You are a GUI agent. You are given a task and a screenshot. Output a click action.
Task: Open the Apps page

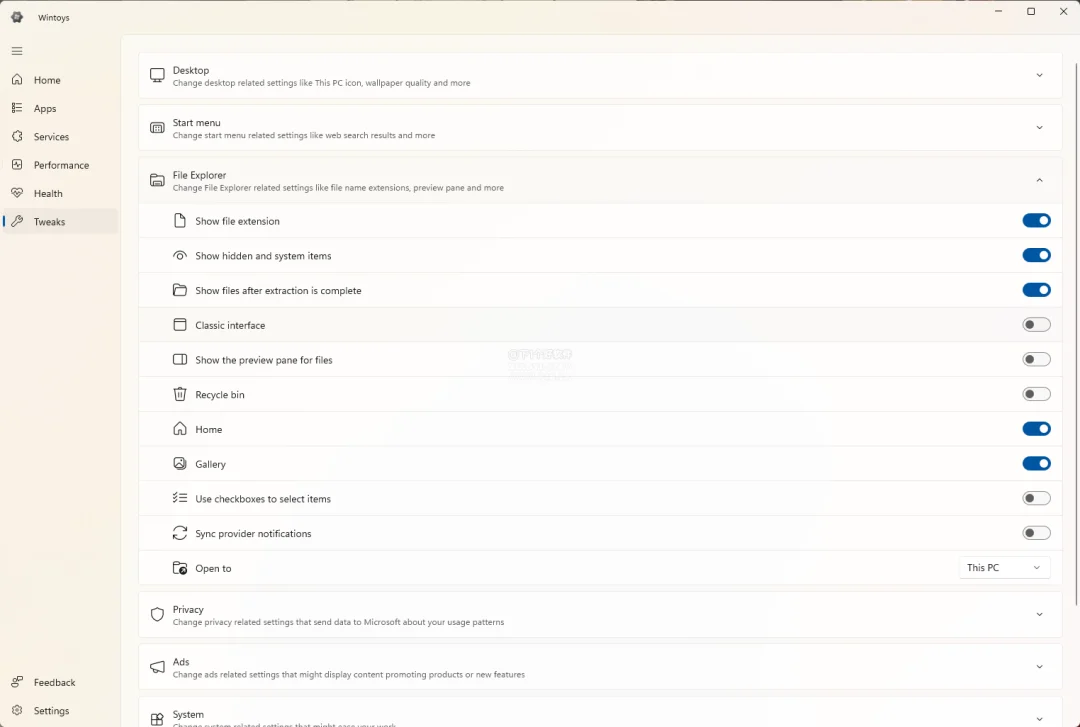61,108
